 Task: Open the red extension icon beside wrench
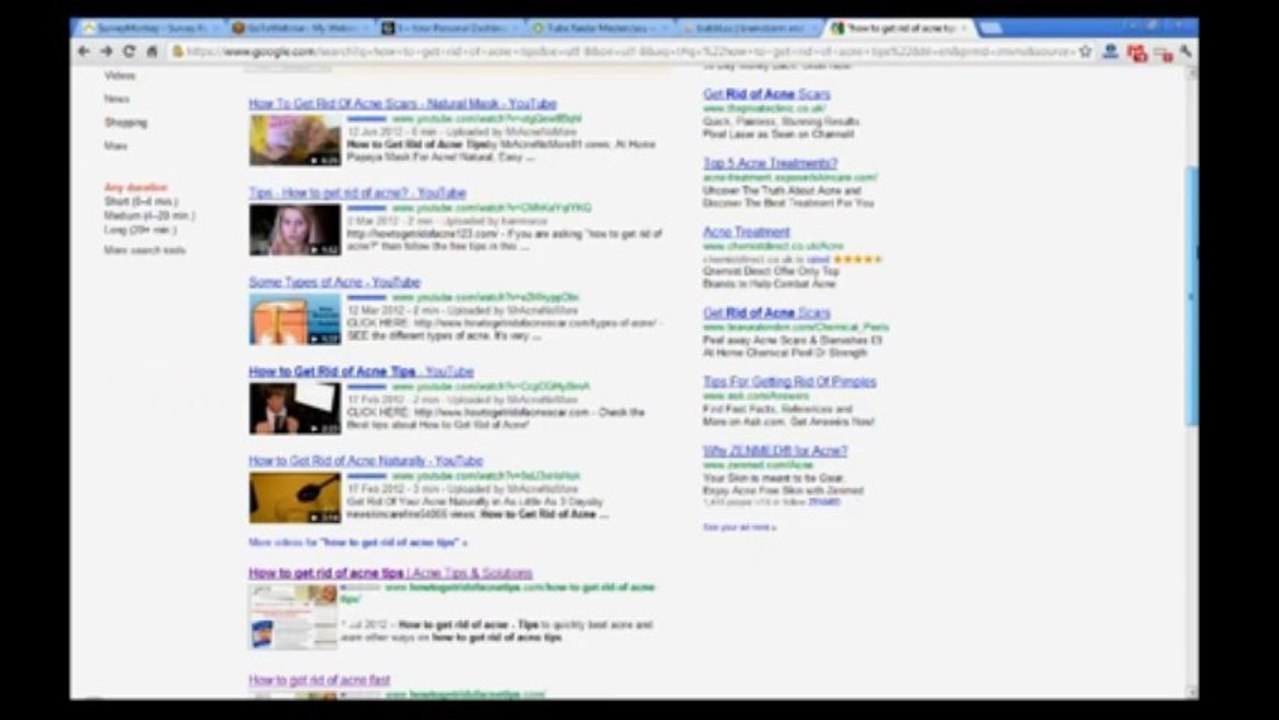1162,52
